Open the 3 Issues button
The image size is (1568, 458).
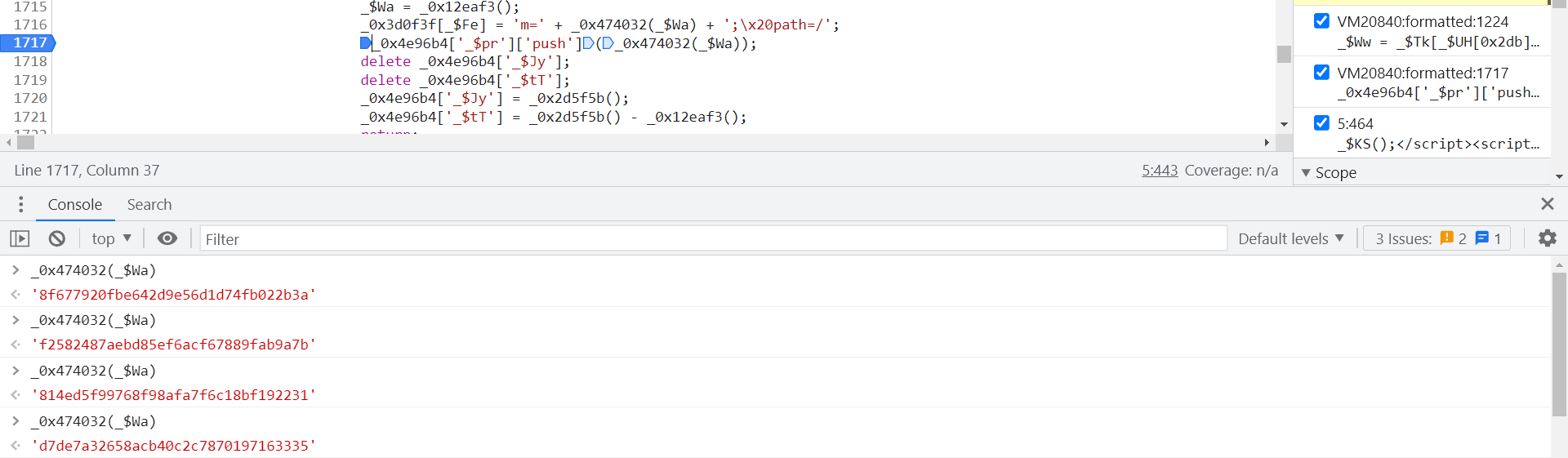click(1437, 238)
